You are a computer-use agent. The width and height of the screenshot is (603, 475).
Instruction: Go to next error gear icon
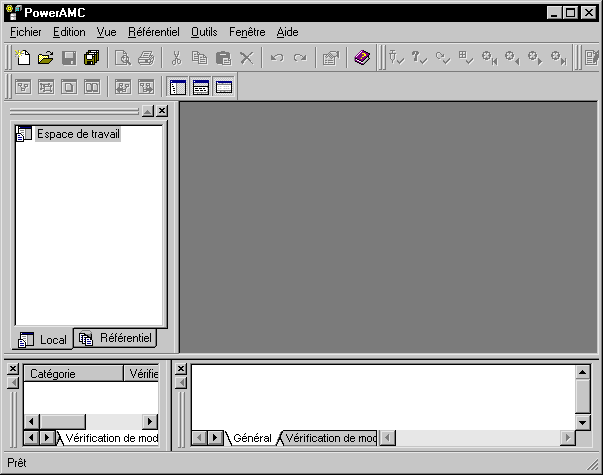click(535, 58)
